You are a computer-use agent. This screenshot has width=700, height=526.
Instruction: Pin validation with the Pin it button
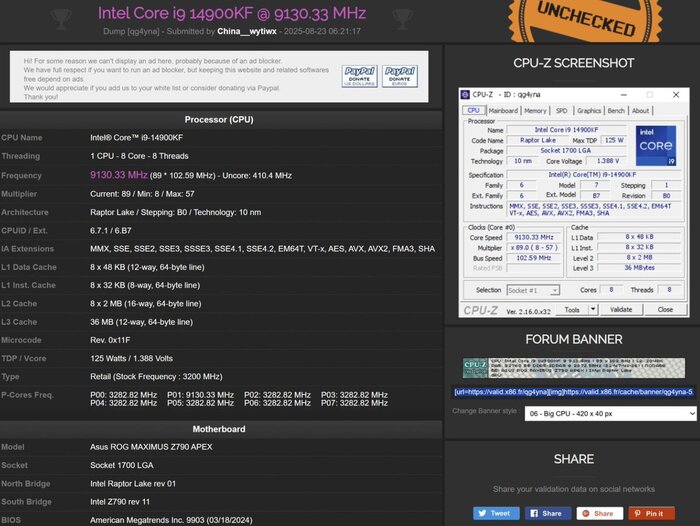click(651, 513)
